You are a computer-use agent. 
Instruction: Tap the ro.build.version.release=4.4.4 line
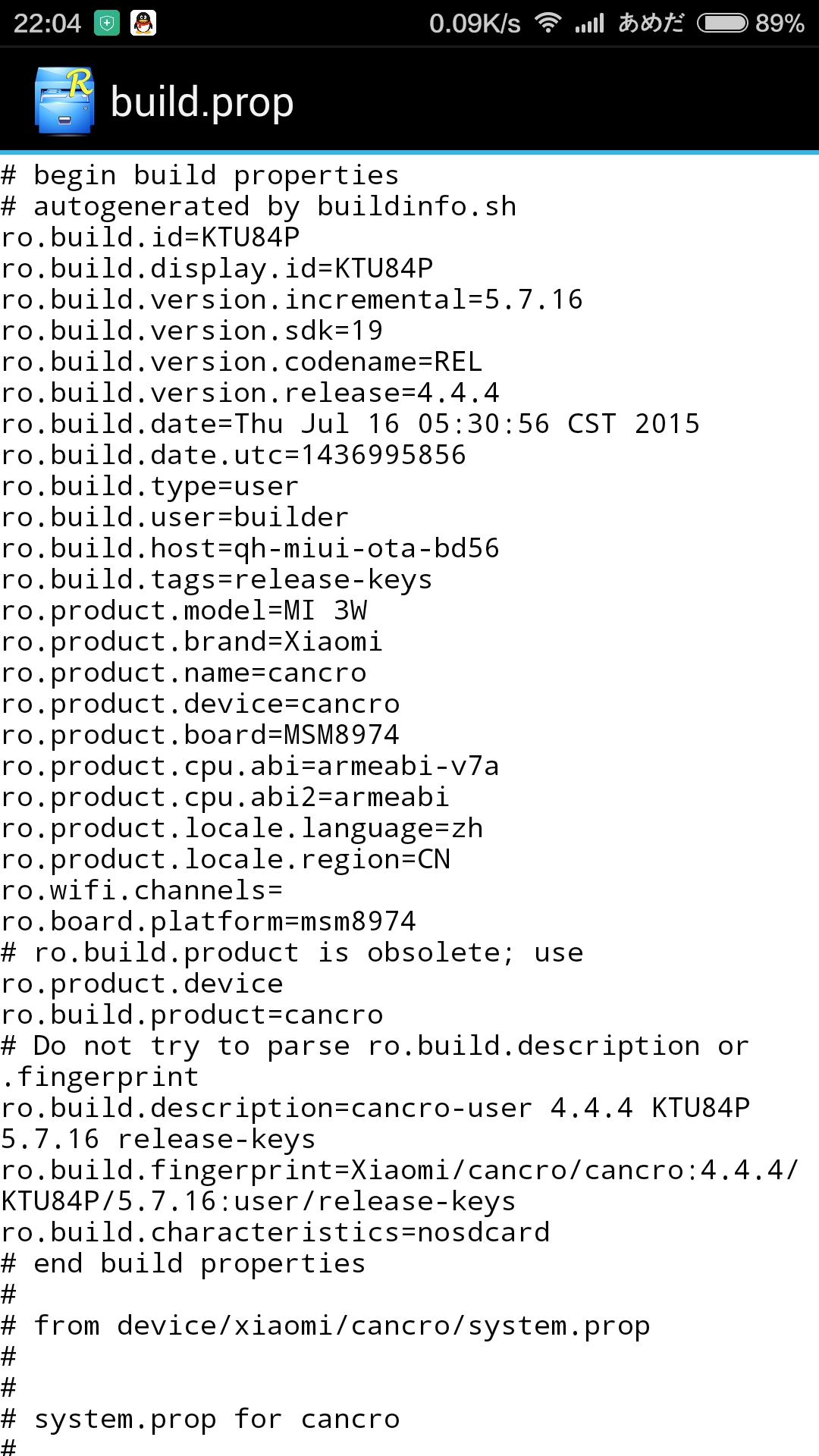pos(250,393)
